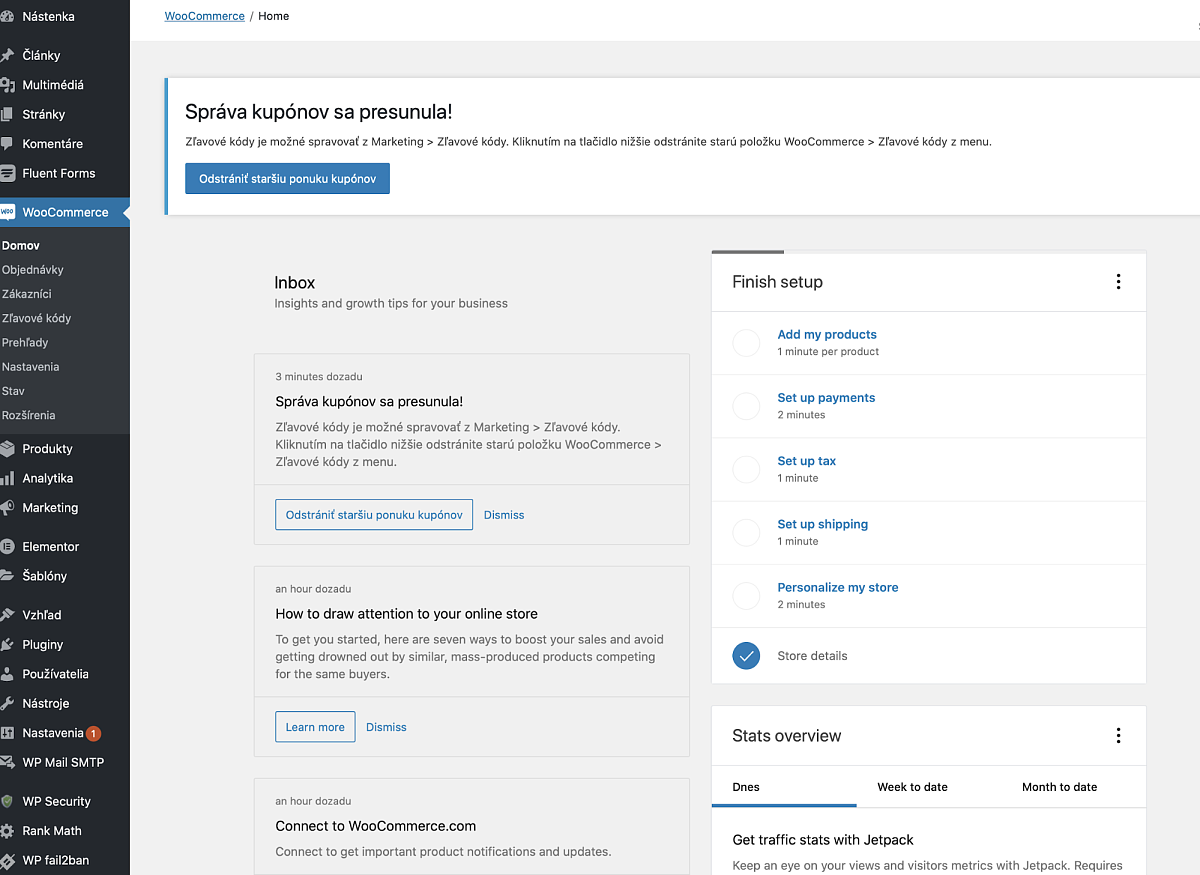This screenshot has height=875, width=1200.
Task: Select the Set up payments task circle
Action: pyautogui.click(x=746, y=406)
